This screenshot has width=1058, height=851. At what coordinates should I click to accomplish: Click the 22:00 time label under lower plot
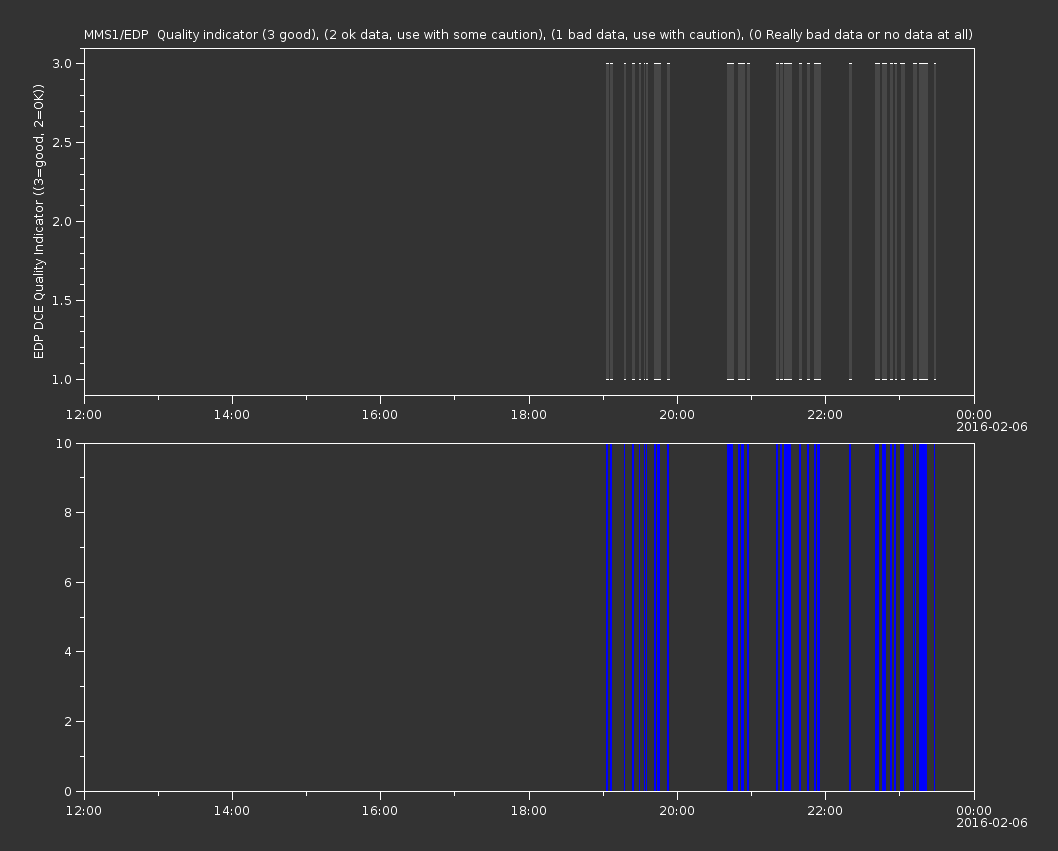[825, 811]
